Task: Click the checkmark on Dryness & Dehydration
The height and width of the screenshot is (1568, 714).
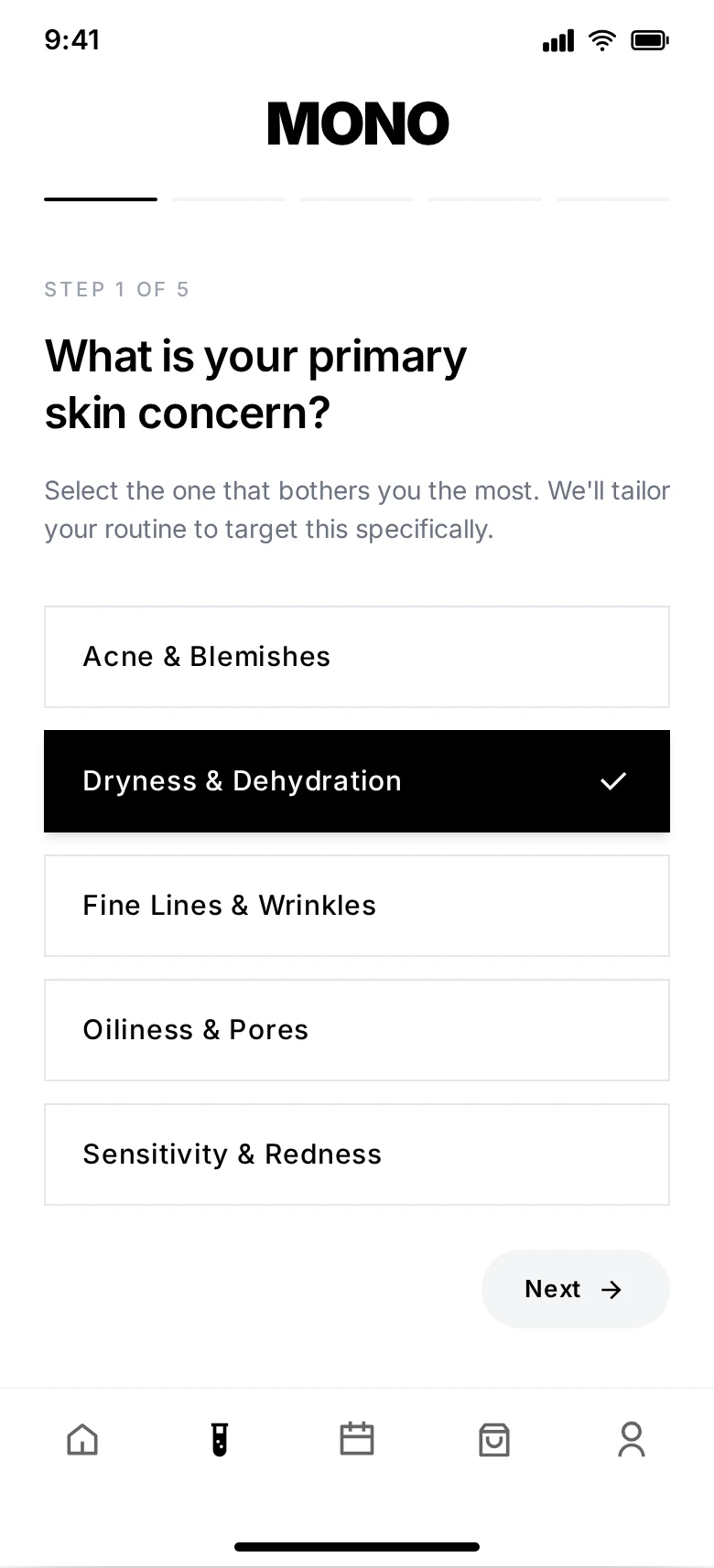Action: tap(613, 781)
